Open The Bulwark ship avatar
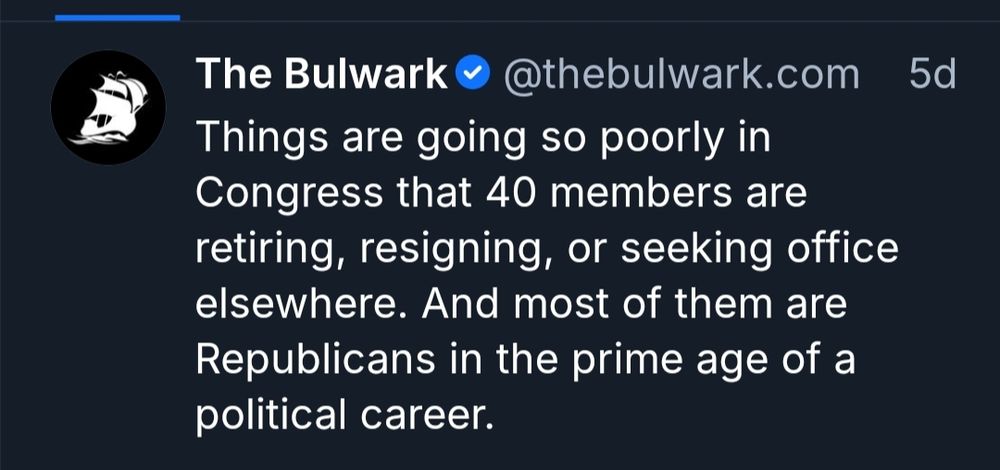The height and width of the screenshot is (470, 1000). pos(108,107)
